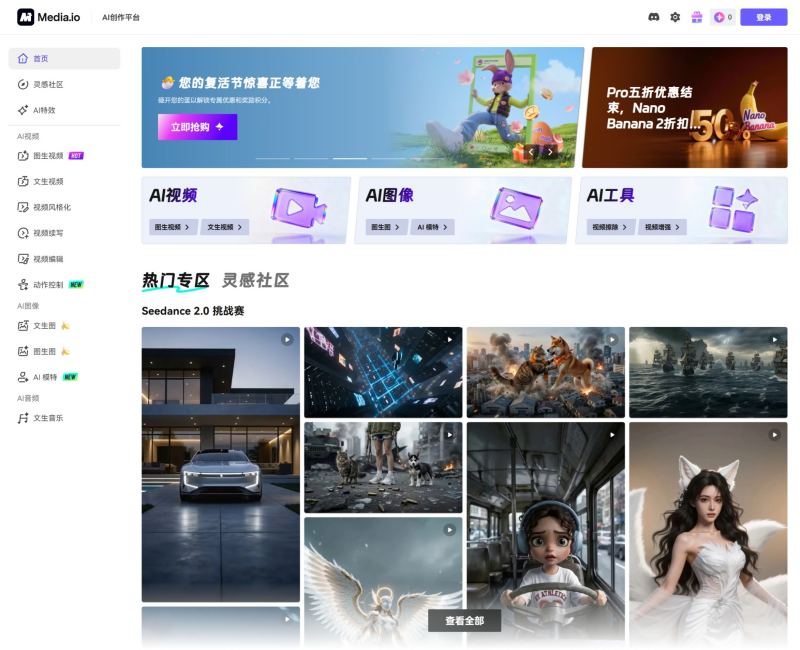
Task: Advance the banner carousel with right arrow
Action: pyautogui.click(x=549, y=152)
